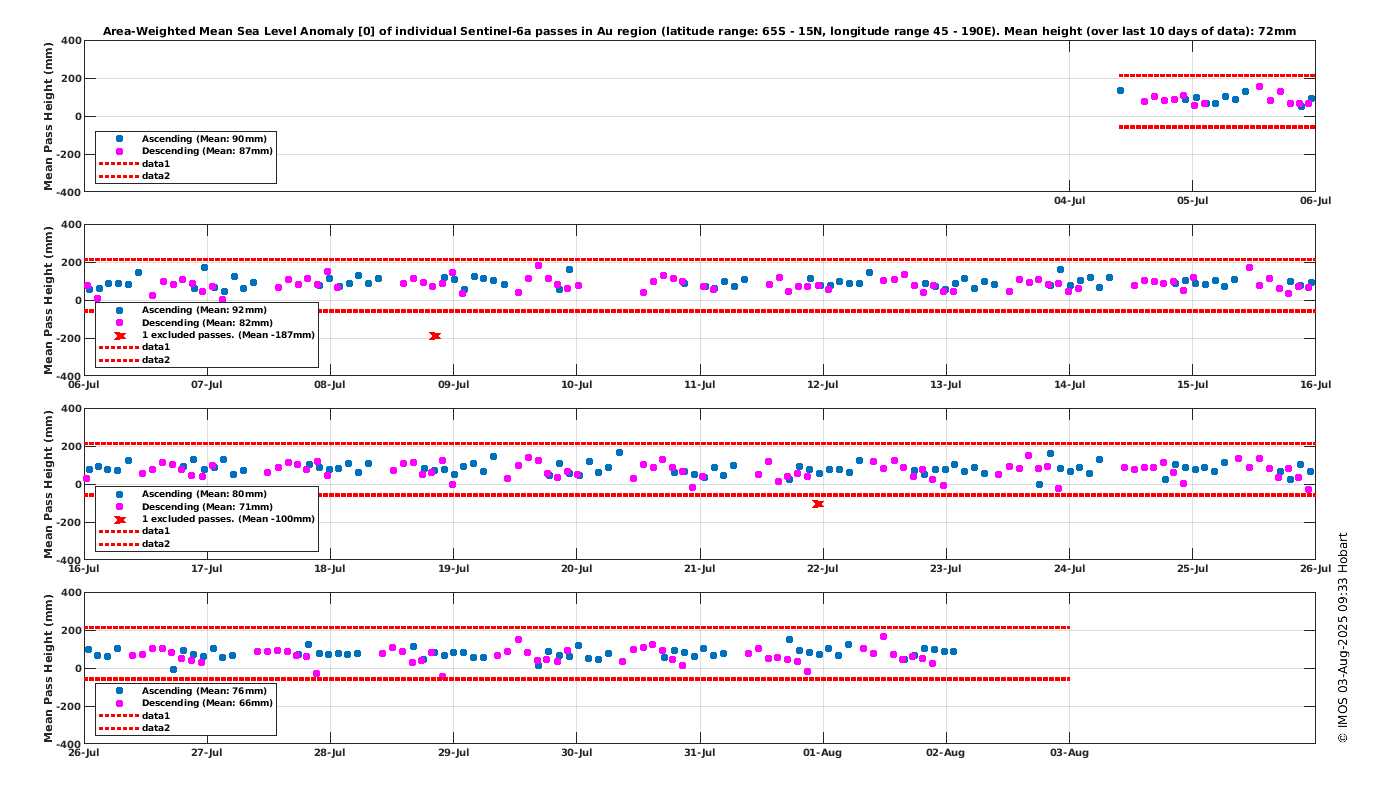This screenshot has width=1400, height=800.
Task: Click the 19-Jul axis label
Action: pos(453,569)
